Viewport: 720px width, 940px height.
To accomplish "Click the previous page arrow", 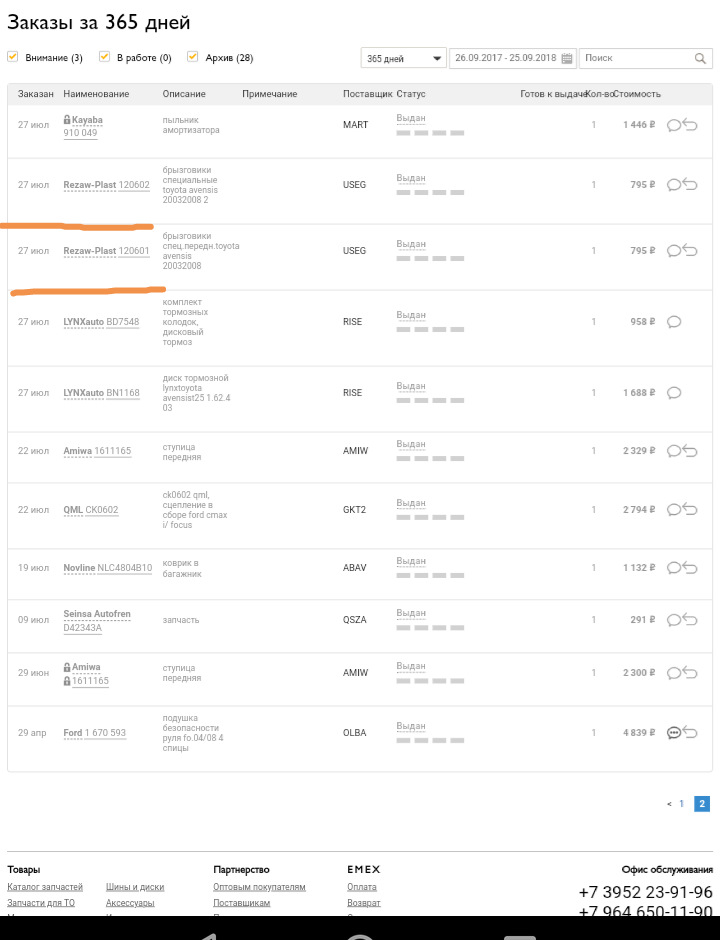I will pos(669,803).
